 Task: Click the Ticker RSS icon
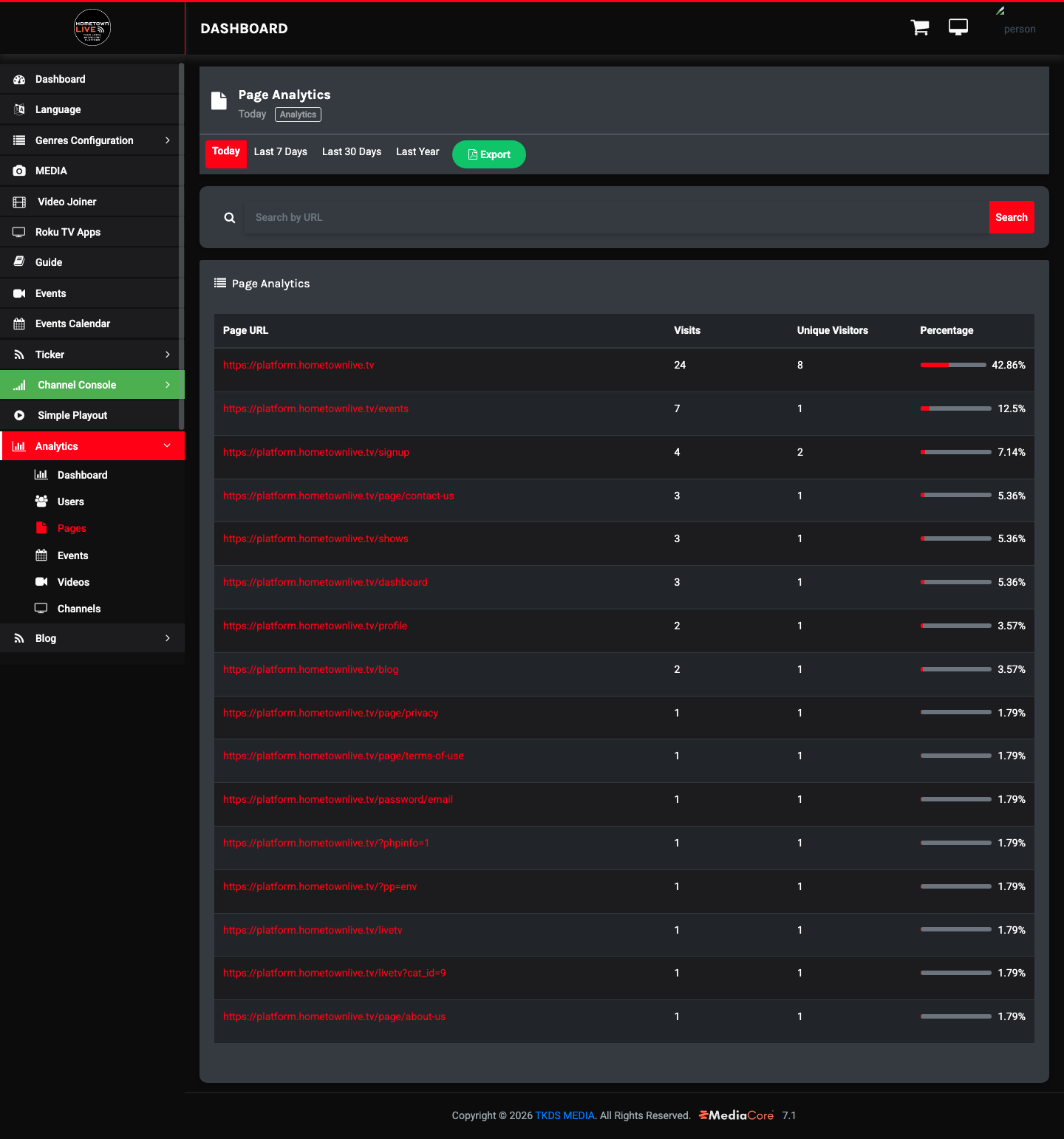tap(19, 355)
